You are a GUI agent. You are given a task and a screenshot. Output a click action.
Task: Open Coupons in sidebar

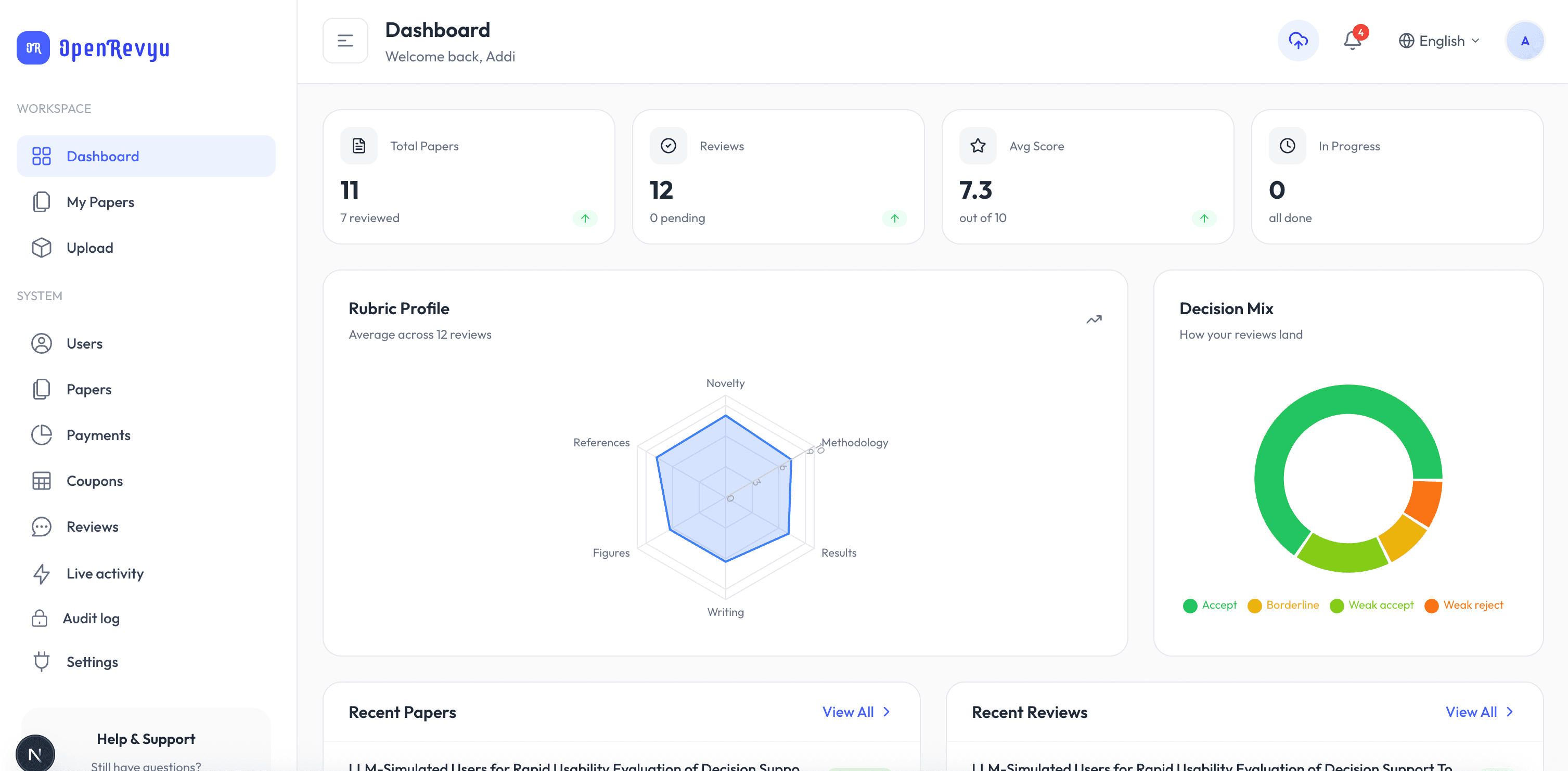pyautogui.click(x=146, y=481)
